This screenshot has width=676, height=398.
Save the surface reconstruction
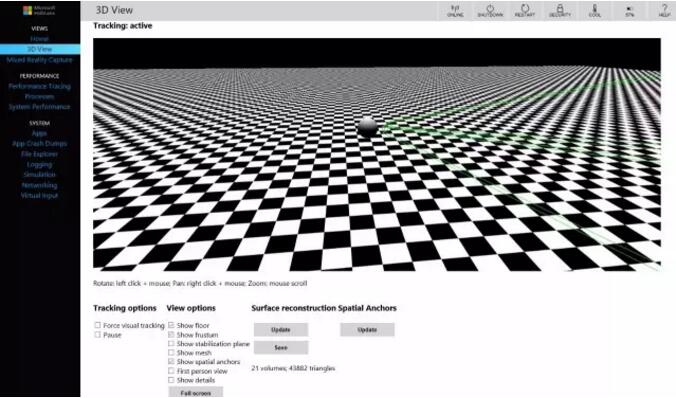click(x=281, y=348)
